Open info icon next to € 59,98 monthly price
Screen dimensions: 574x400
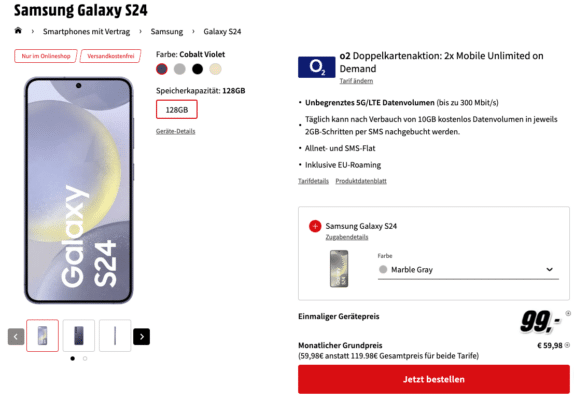click(x=567, y=345)
